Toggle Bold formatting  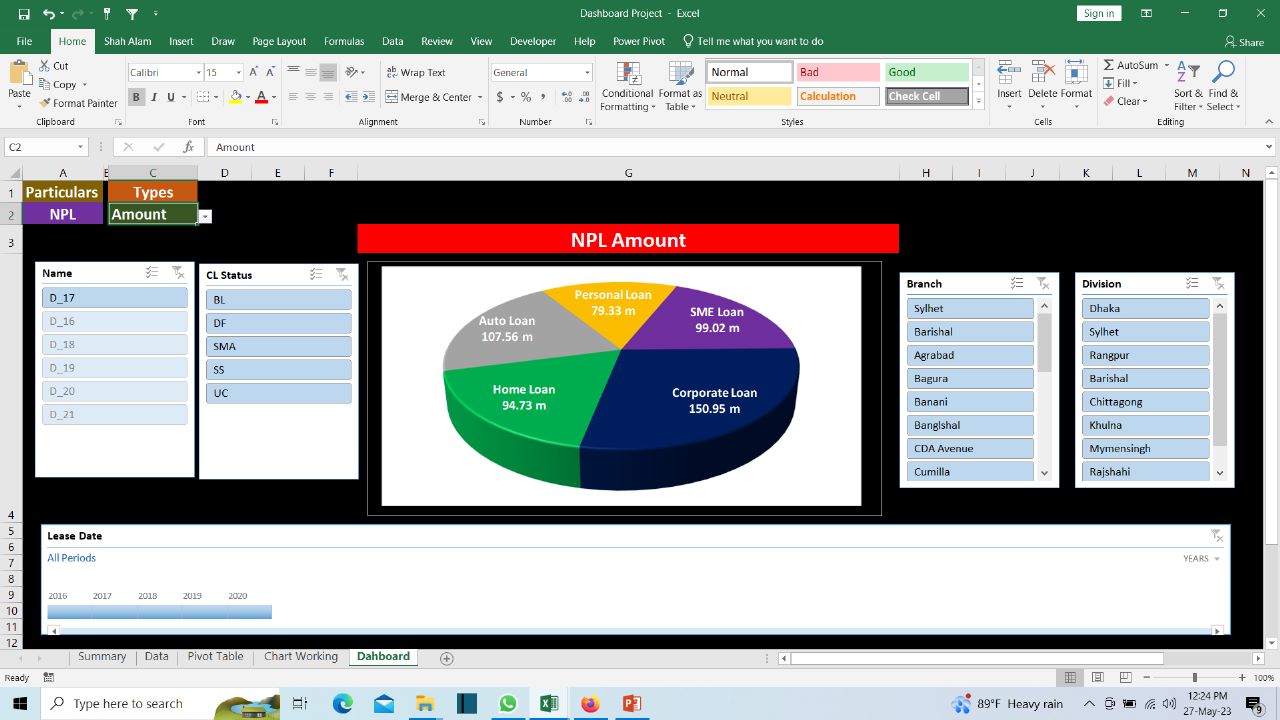coord(136,97)
